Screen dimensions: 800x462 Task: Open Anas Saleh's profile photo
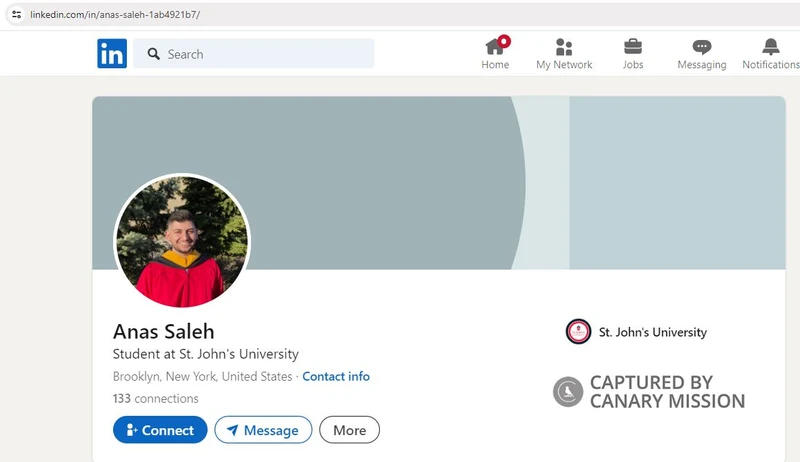[x=182, y=241]
